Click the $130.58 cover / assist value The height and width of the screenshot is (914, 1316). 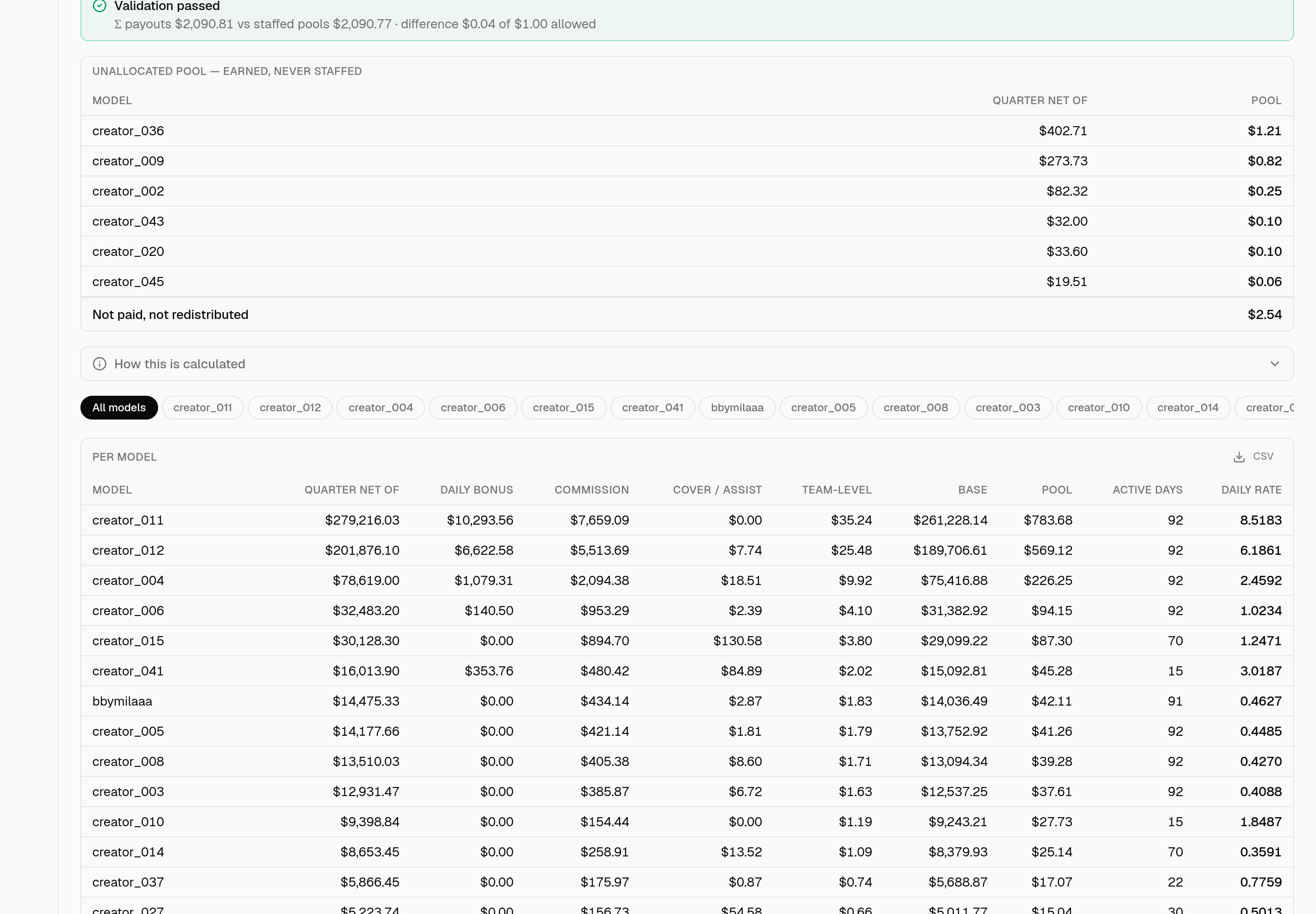coord(738,641)
